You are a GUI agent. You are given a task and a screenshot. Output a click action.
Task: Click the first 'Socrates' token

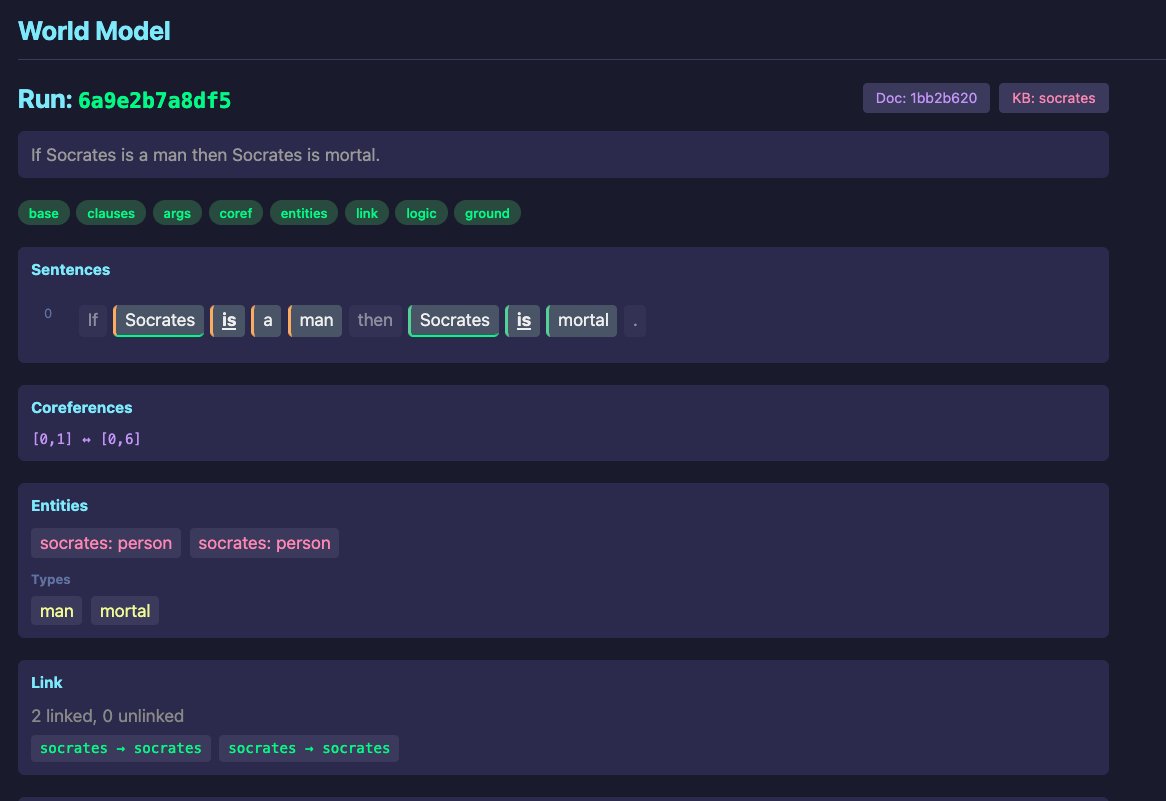tap(158, 321)
